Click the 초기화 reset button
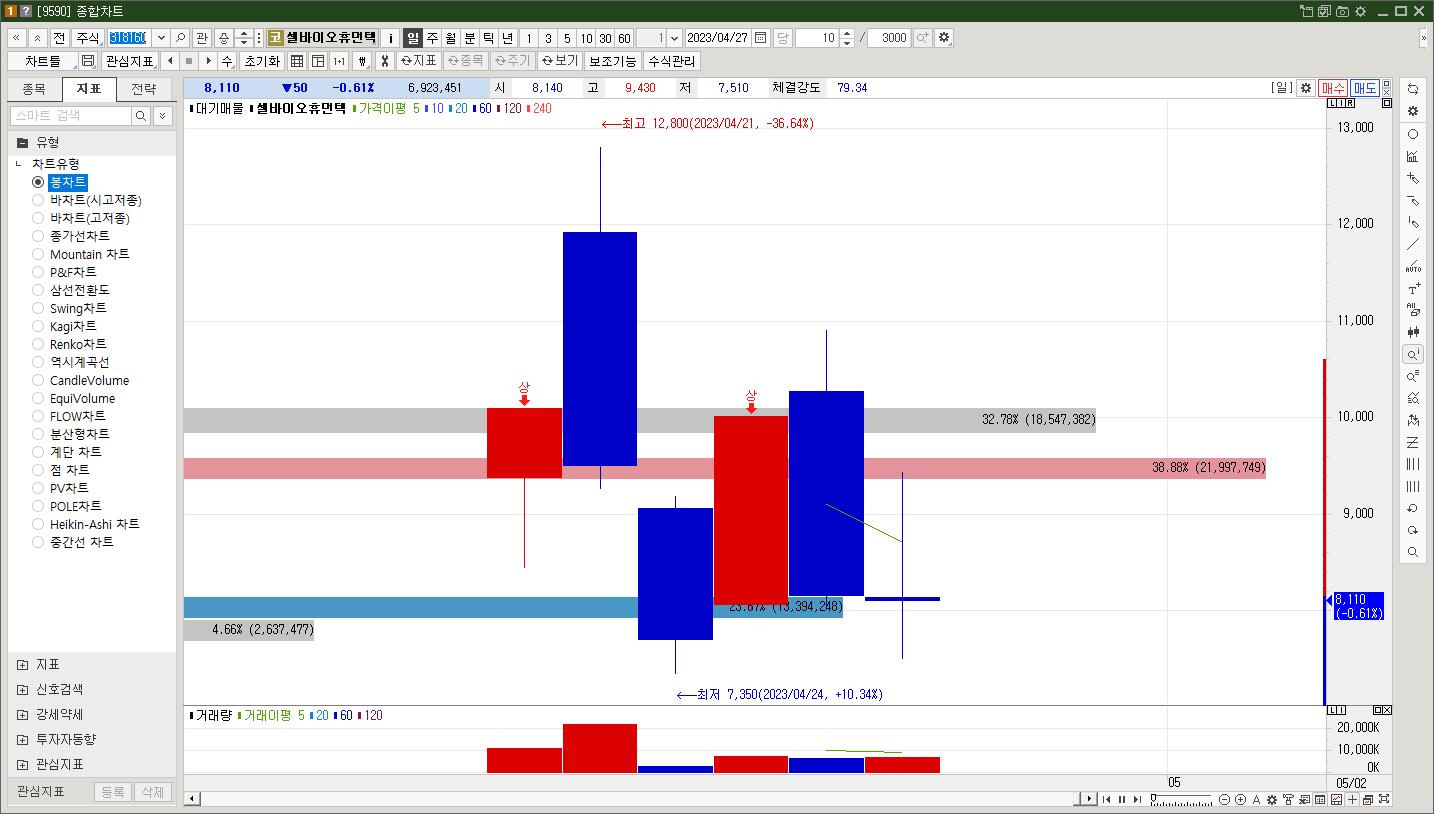Image resolution: width=1434 pixels, height=814 pixels. click(x=262, y=61)
